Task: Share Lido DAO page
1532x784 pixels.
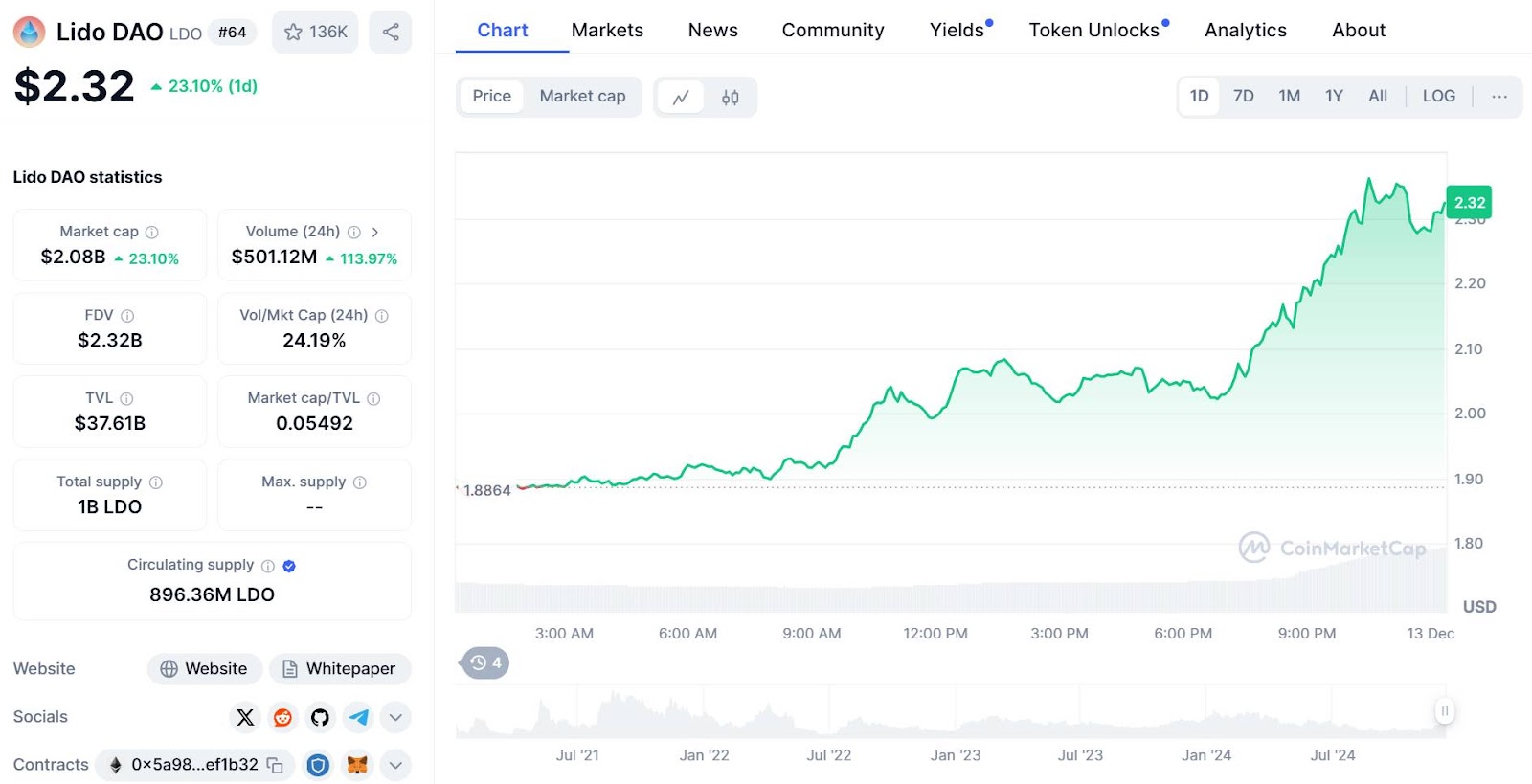Action: tap(391, 32)
